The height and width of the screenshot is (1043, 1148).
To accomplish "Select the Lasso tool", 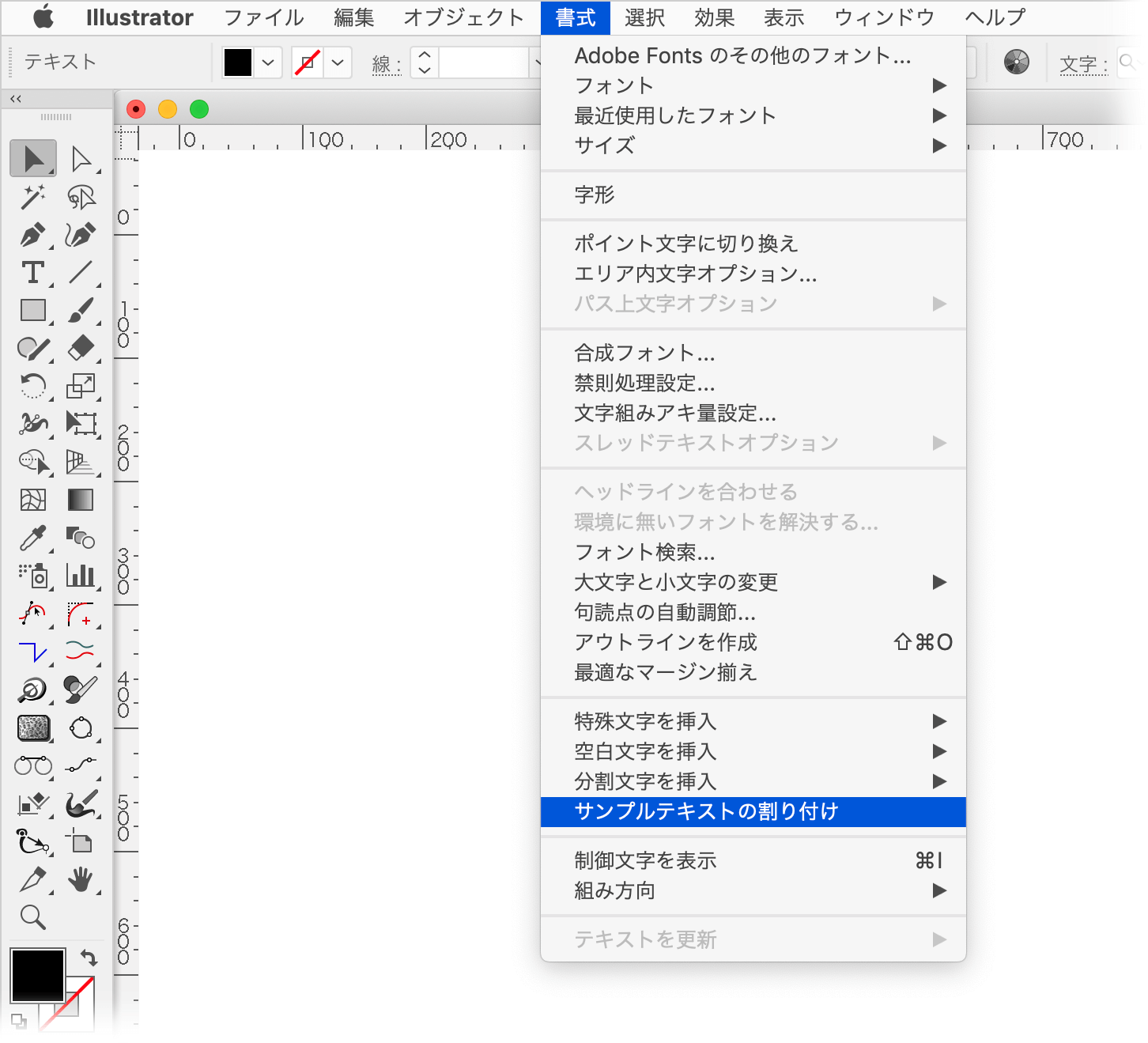I will [81, 197].
